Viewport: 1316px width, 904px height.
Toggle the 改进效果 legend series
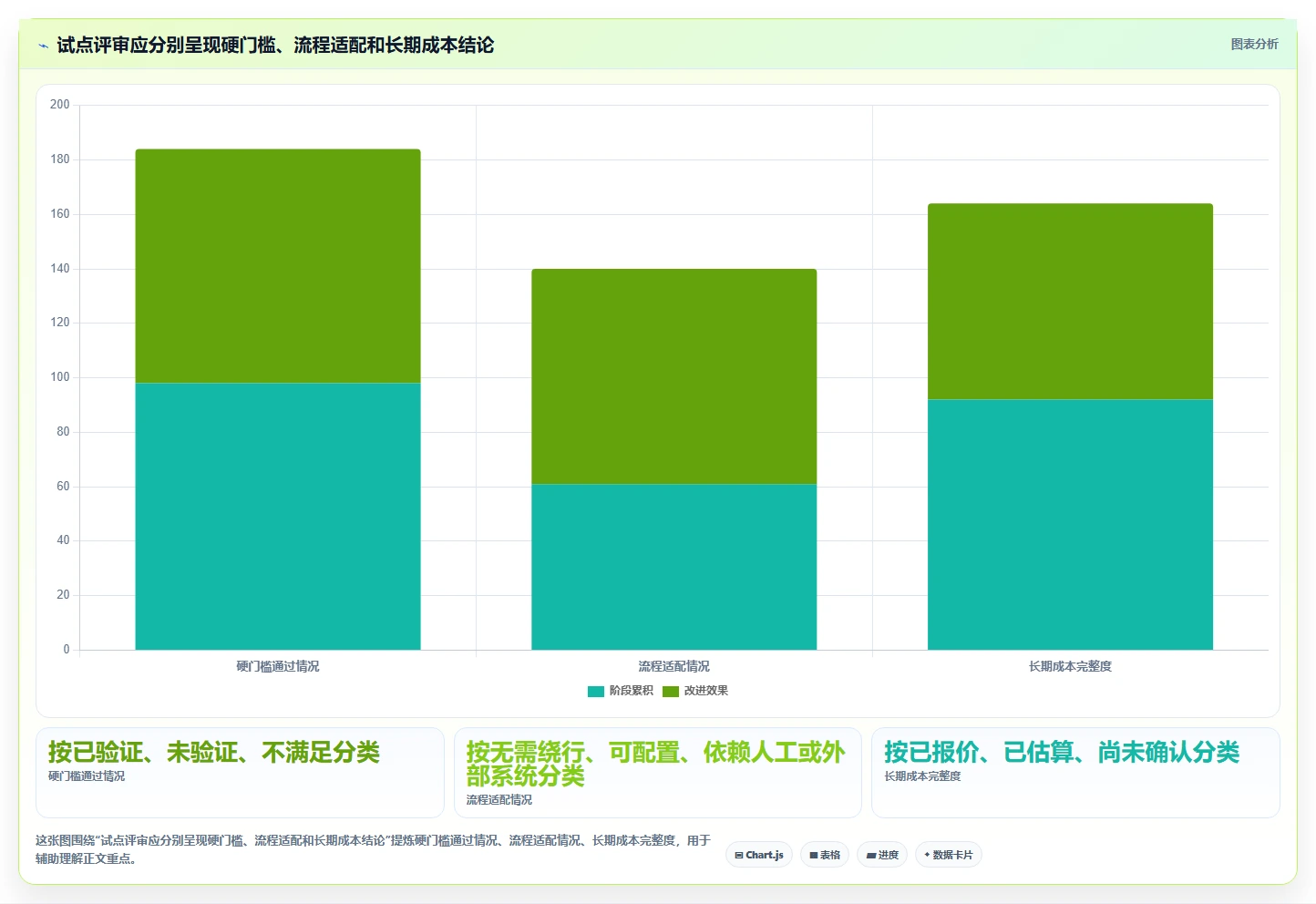695,691
